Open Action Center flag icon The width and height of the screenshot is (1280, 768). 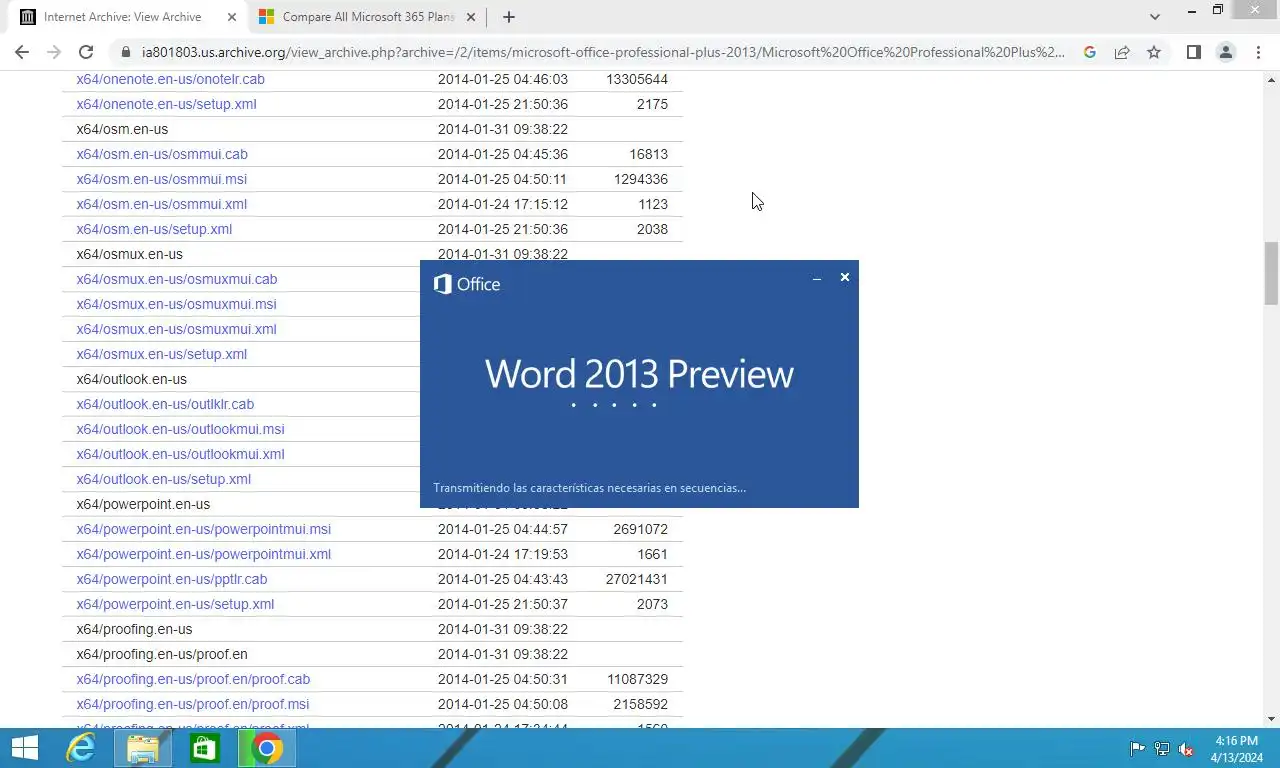[x=1137, y=749]
